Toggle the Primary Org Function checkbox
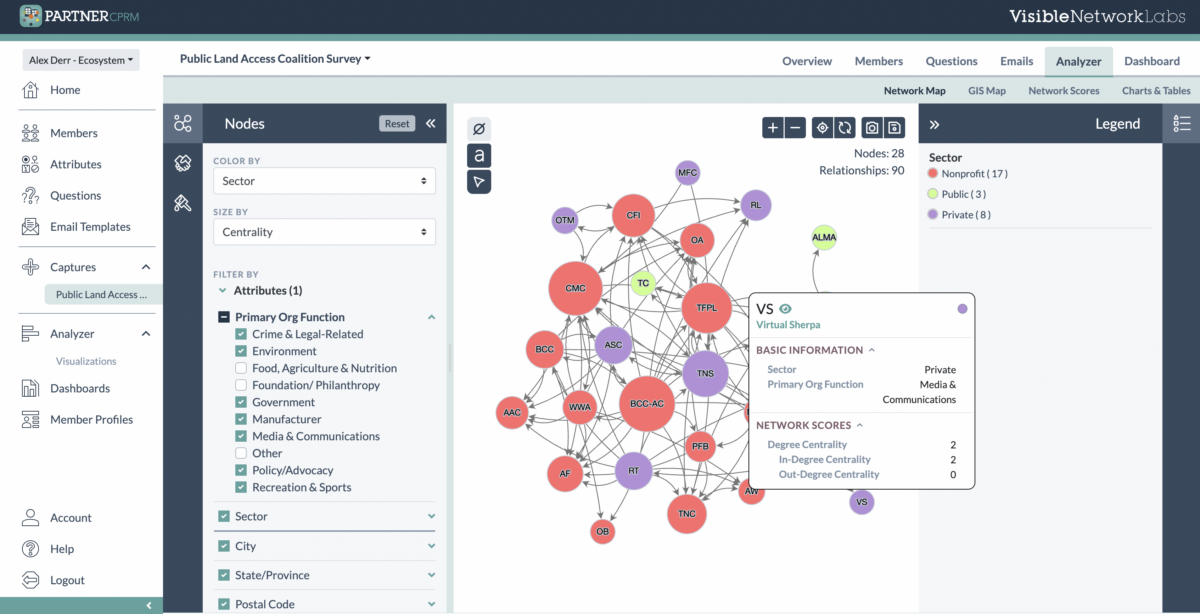The width and height of the screenshot is (1200, 614). coord(224,317)
